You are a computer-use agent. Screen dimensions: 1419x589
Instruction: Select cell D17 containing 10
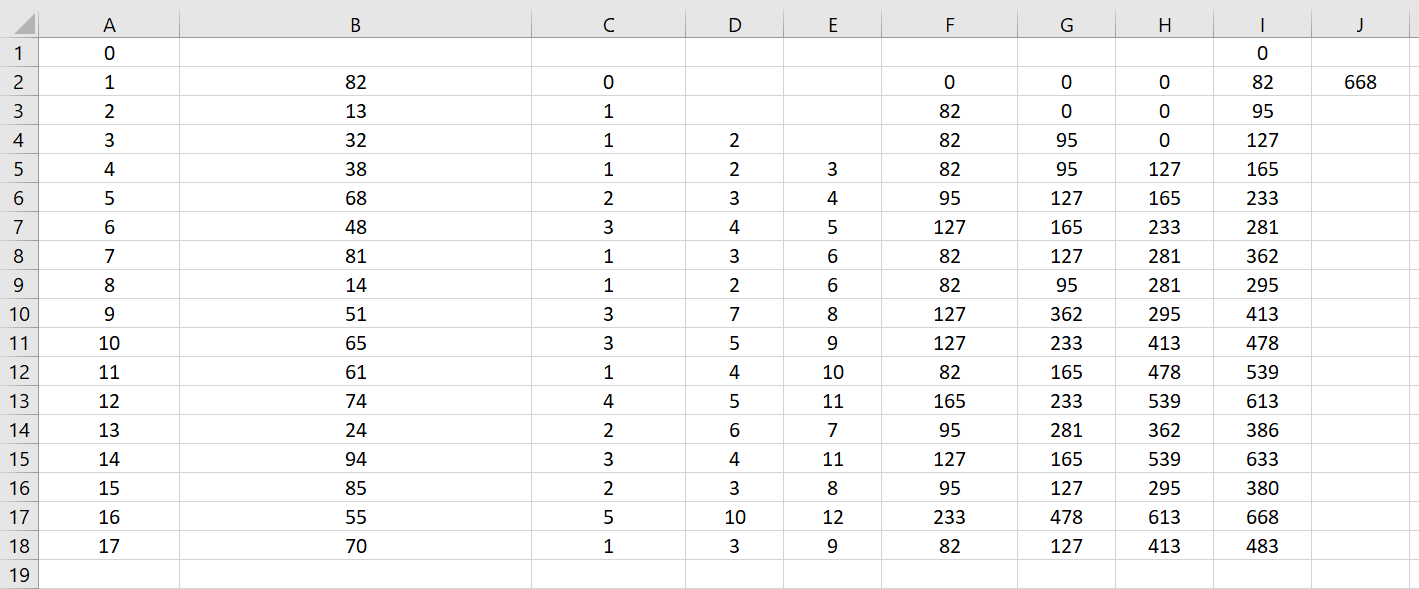[734, 517]
